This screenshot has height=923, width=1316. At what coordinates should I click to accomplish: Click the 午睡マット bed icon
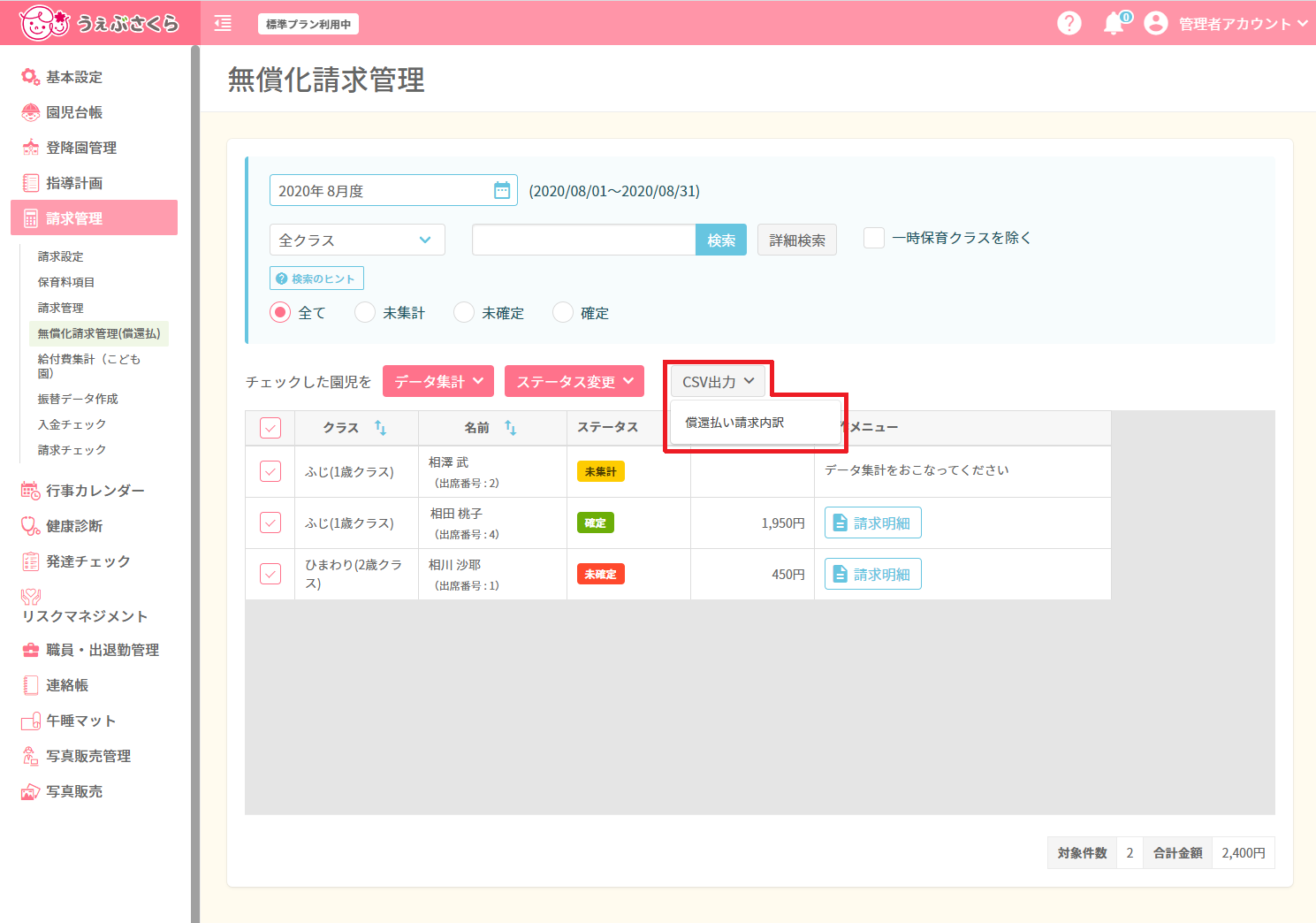tap(31, 721)
